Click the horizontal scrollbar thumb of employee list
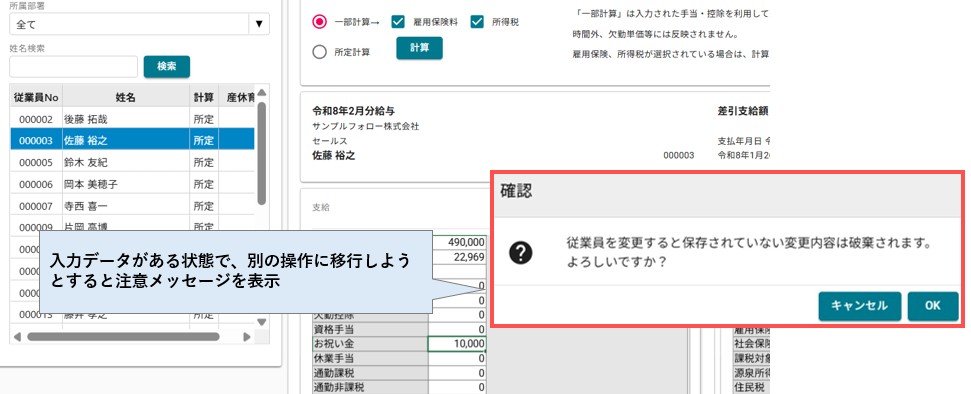This screenshot has height=394, width=971. [123, 337]
